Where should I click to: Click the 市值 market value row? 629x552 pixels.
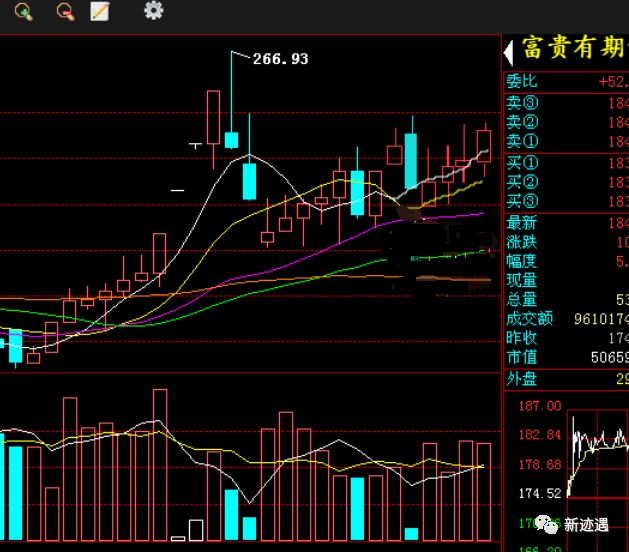tap(566, 357)
